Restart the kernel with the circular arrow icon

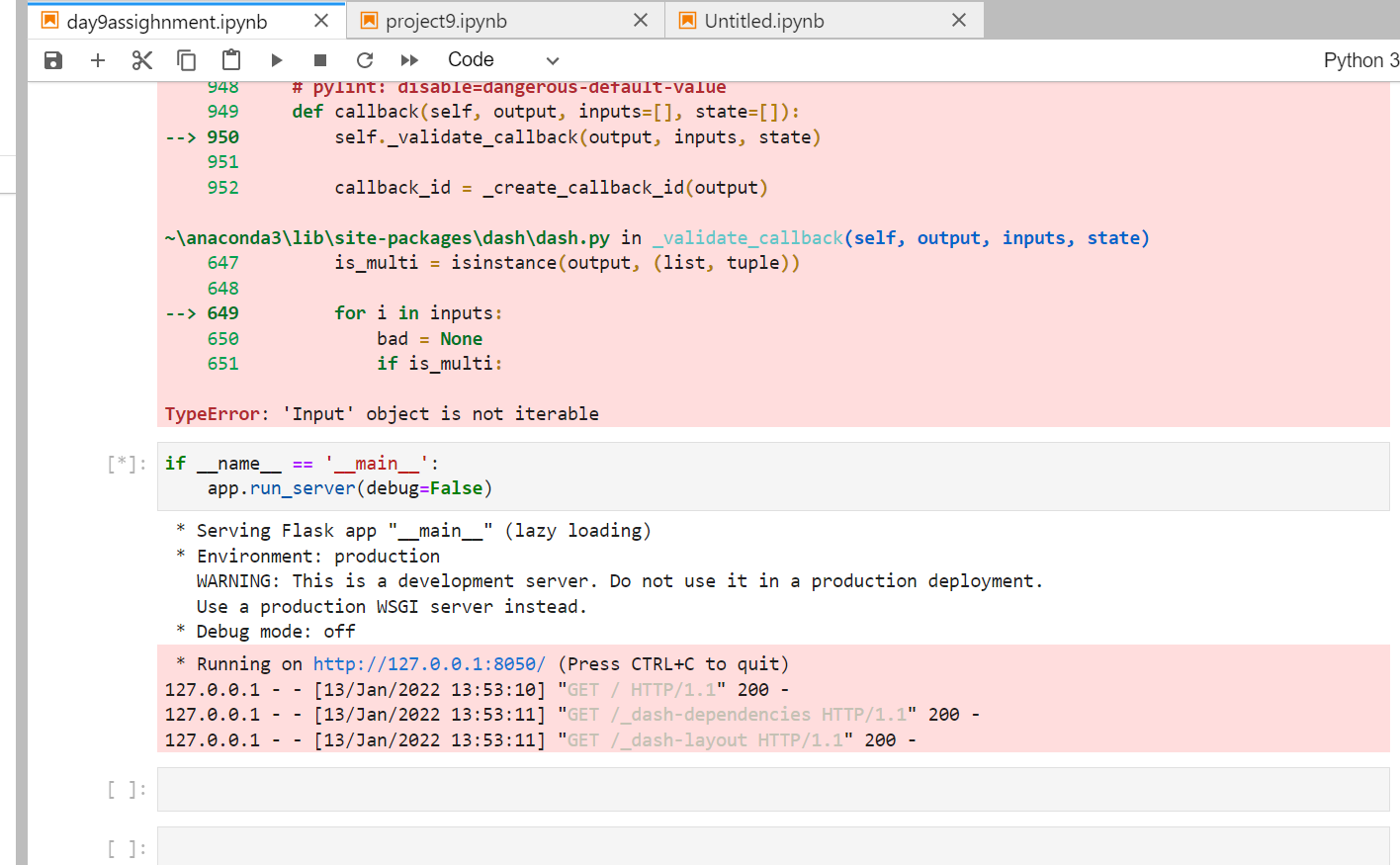pos(364,60)
